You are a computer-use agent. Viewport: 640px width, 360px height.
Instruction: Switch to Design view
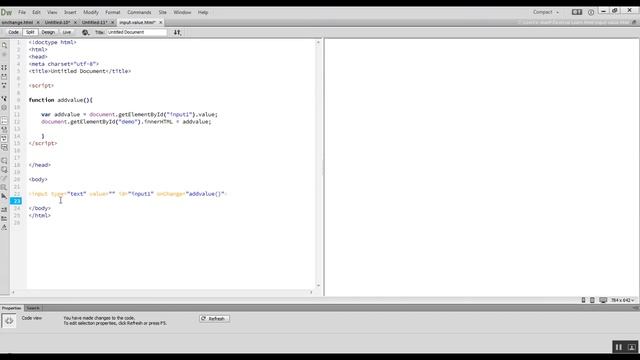(48, 32)
